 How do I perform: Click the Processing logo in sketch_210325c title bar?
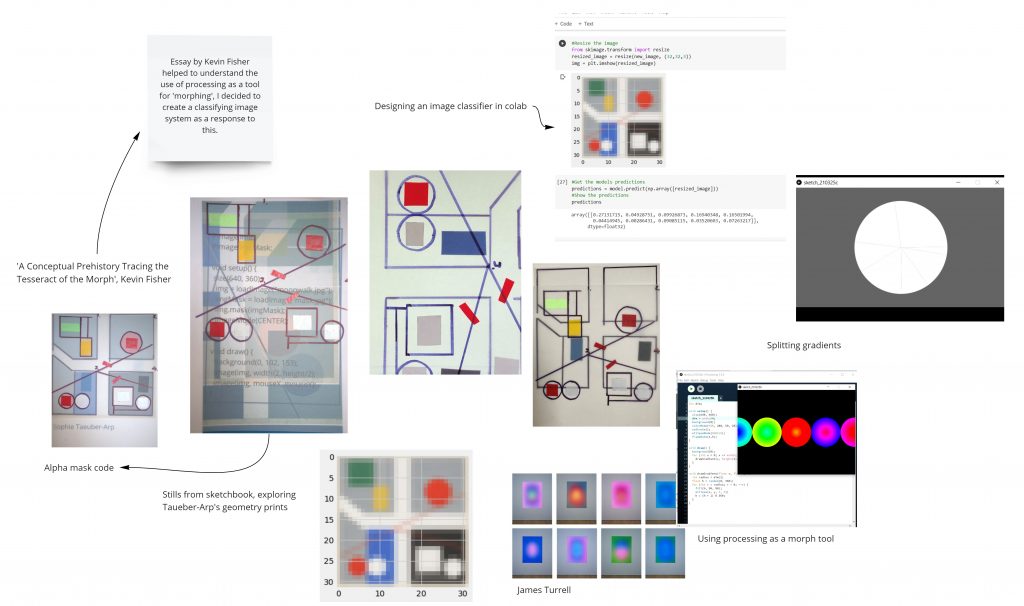coord(799,182)
